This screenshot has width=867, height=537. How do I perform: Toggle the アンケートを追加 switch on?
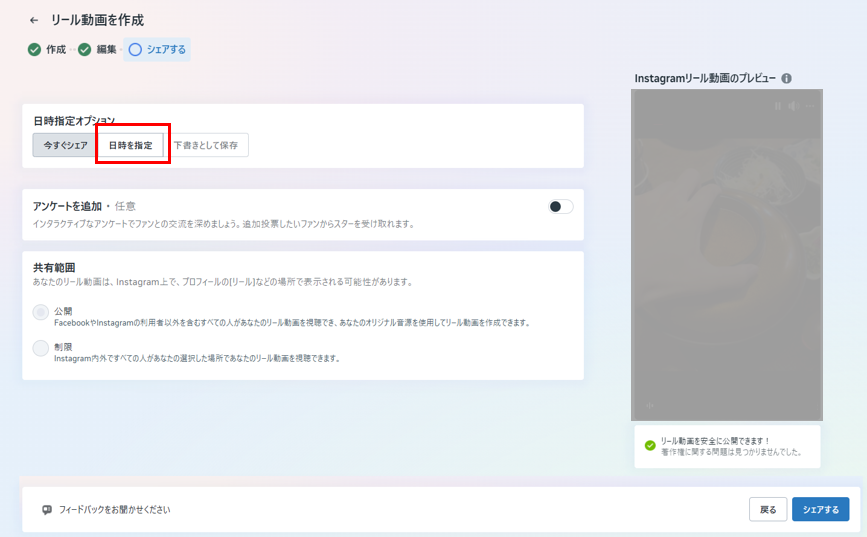(560, 206)
